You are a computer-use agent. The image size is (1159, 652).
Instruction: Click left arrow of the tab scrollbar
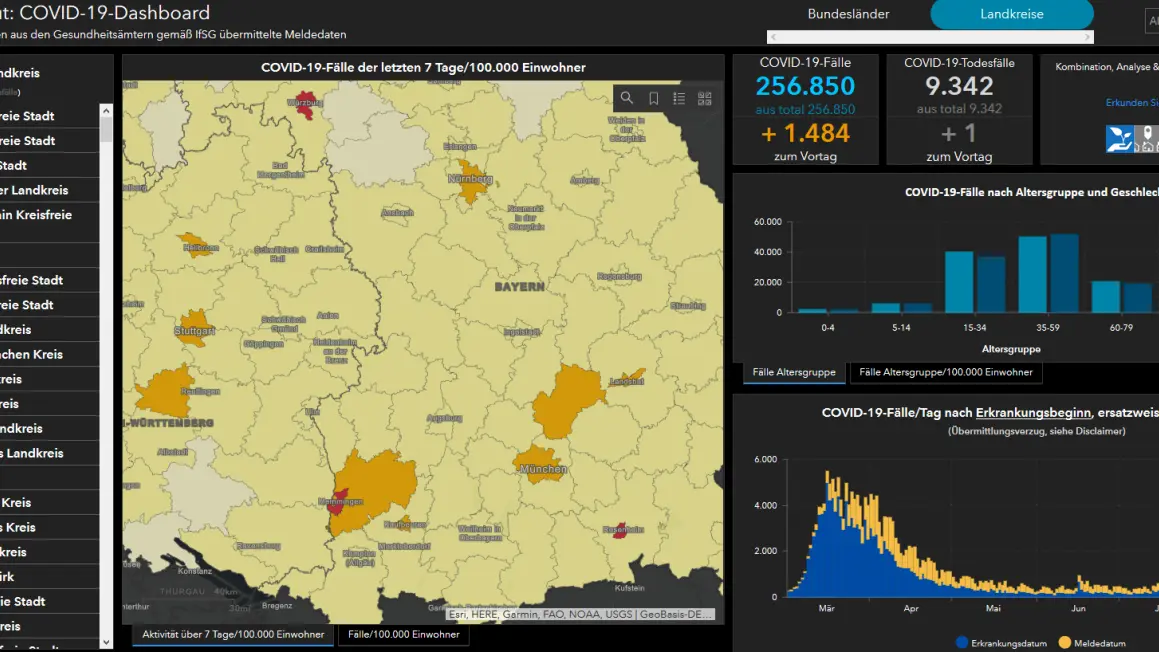tap(773, 37)
